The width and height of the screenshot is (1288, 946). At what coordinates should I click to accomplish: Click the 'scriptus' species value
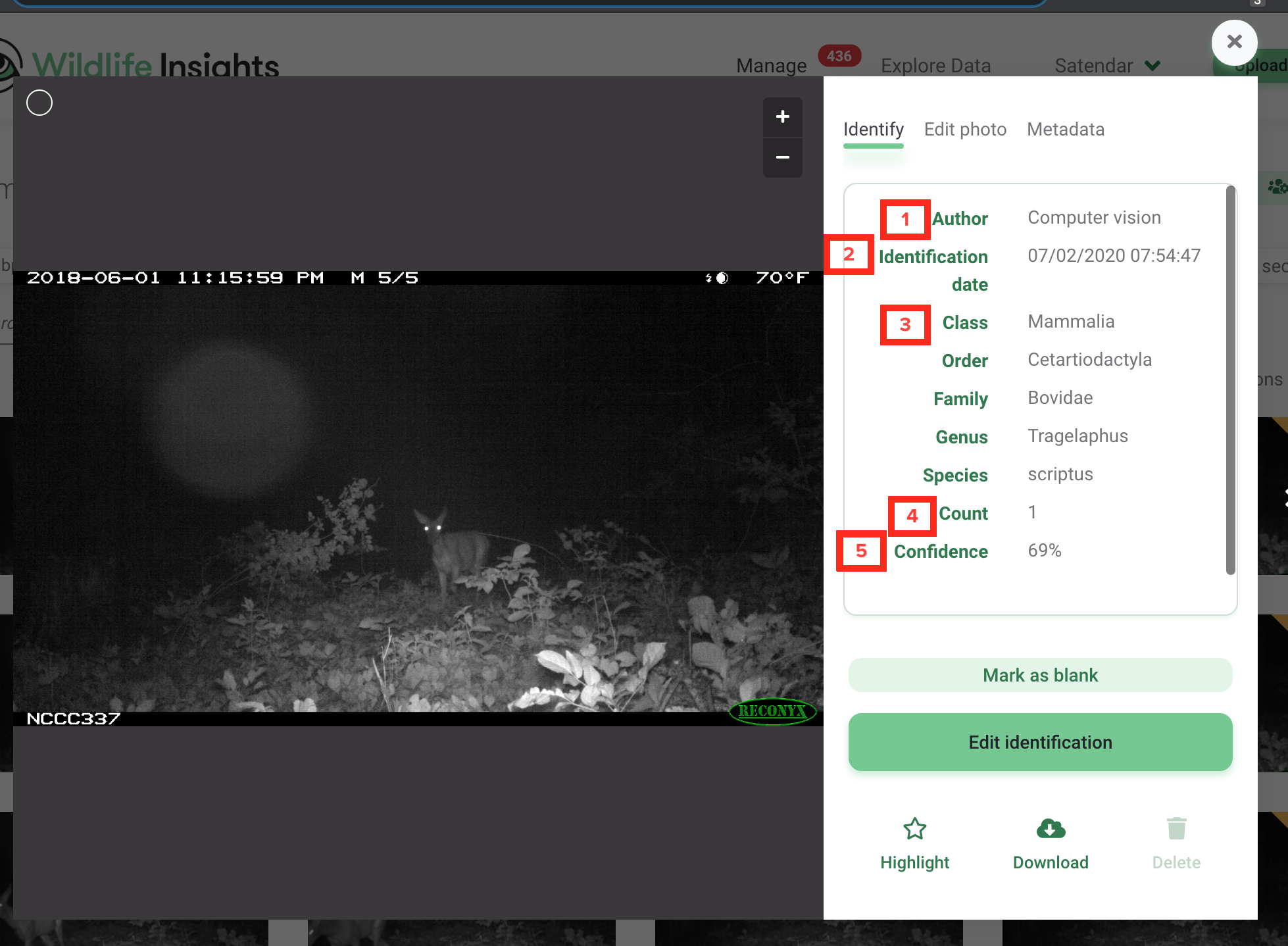[x=1060, y=474]
